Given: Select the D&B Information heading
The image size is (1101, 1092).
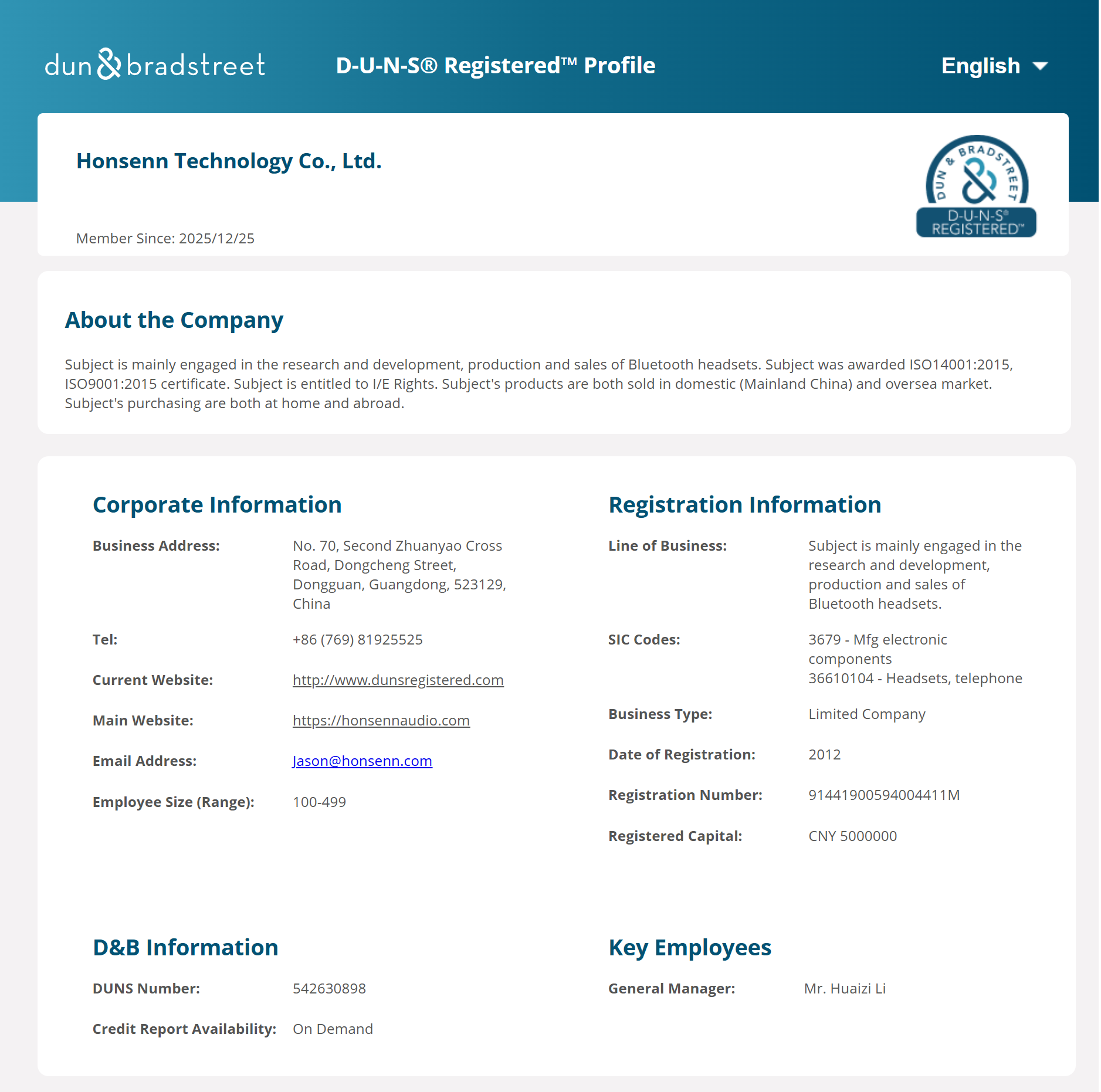Looking at the screenshot, I should click(x=185, y=947).
